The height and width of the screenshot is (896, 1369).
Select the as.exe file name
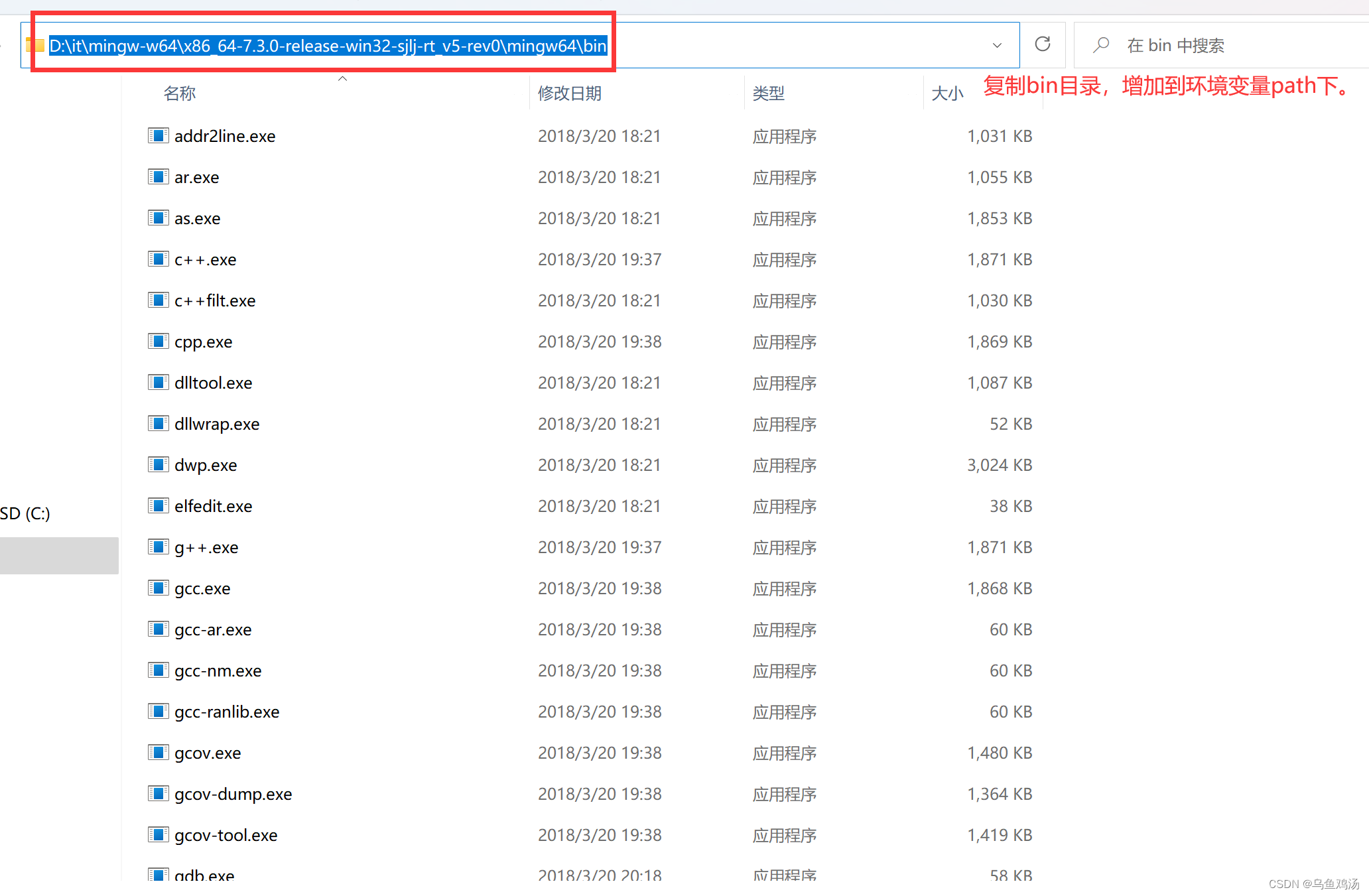click(197, 218)
